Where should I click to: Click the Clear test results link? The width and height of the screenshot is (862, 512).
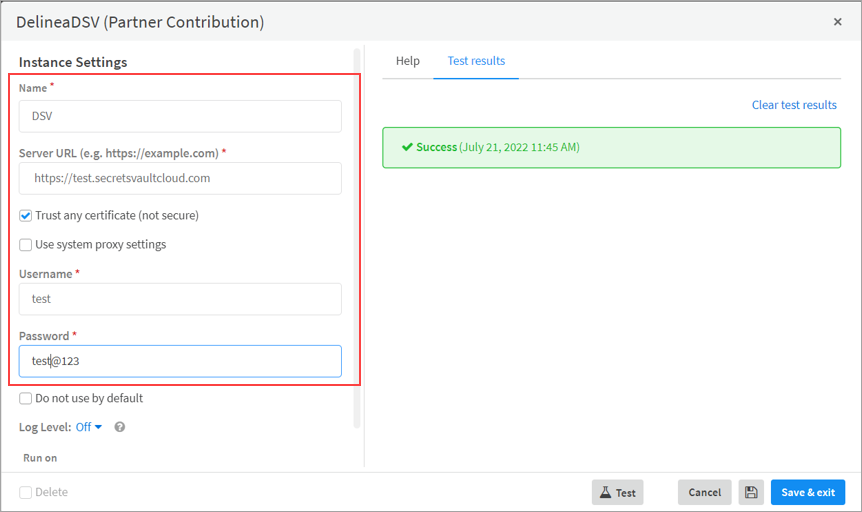point(794,105)
